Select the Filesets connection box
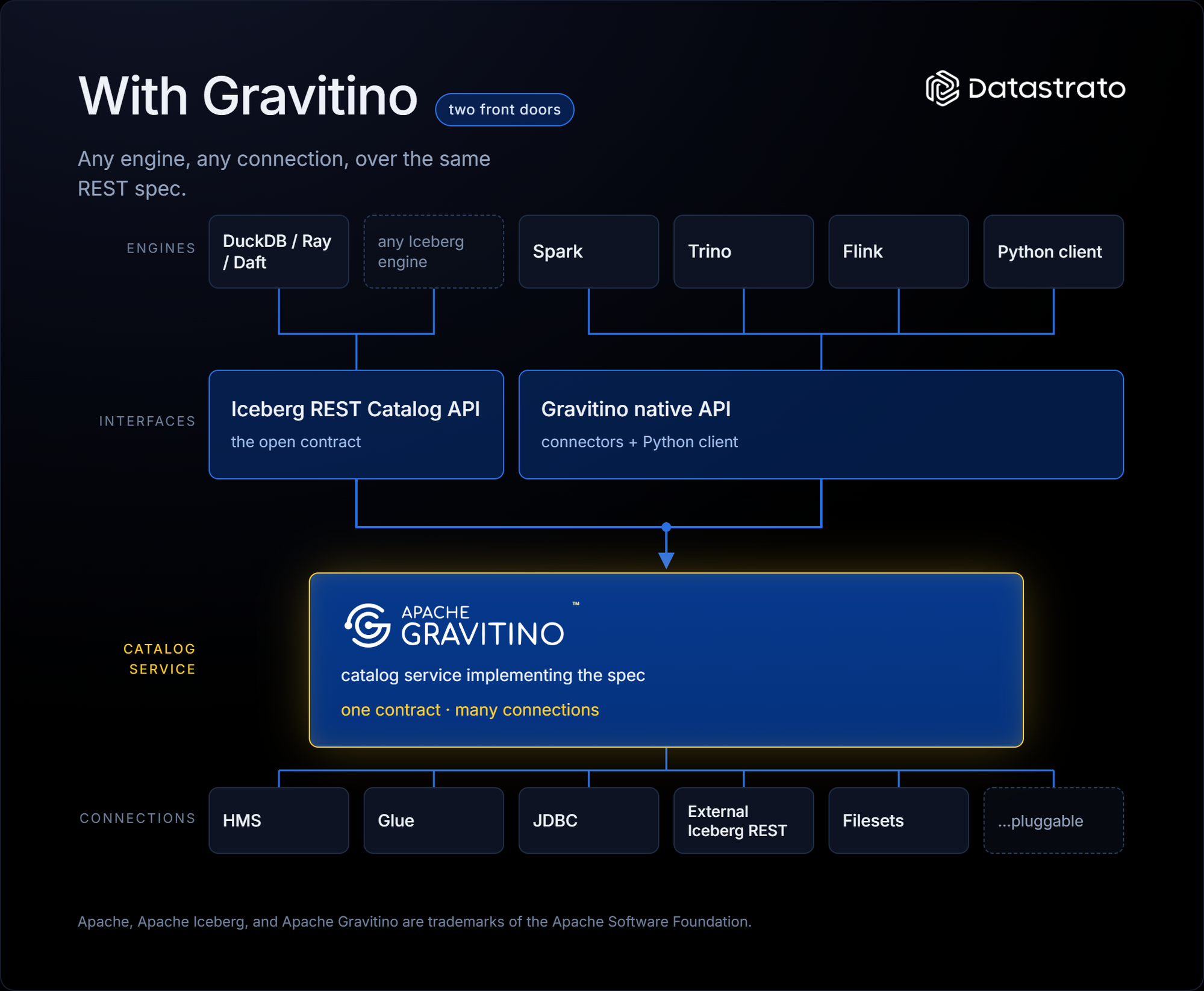 coord(899,821)
